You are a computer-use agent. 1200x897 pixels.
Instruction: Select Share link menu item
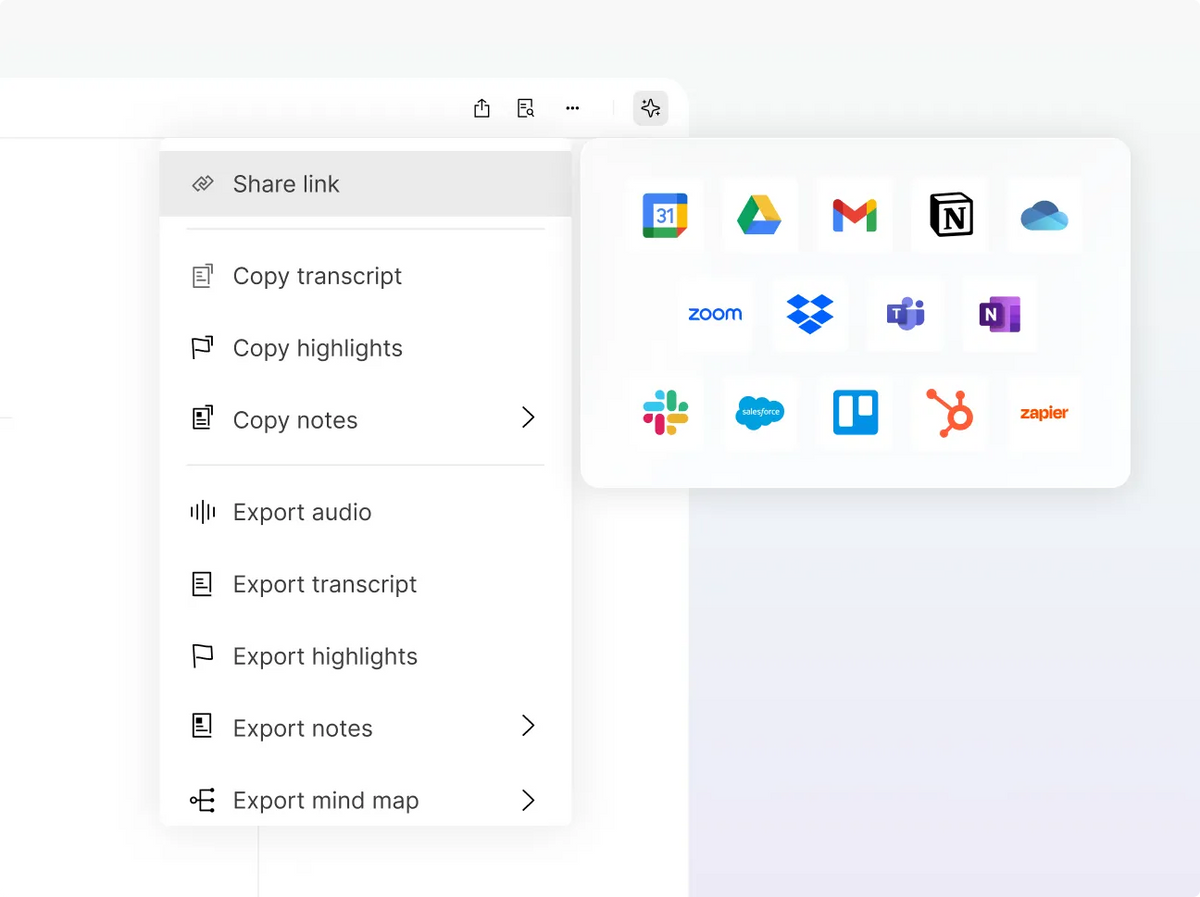tap(286, 184)
